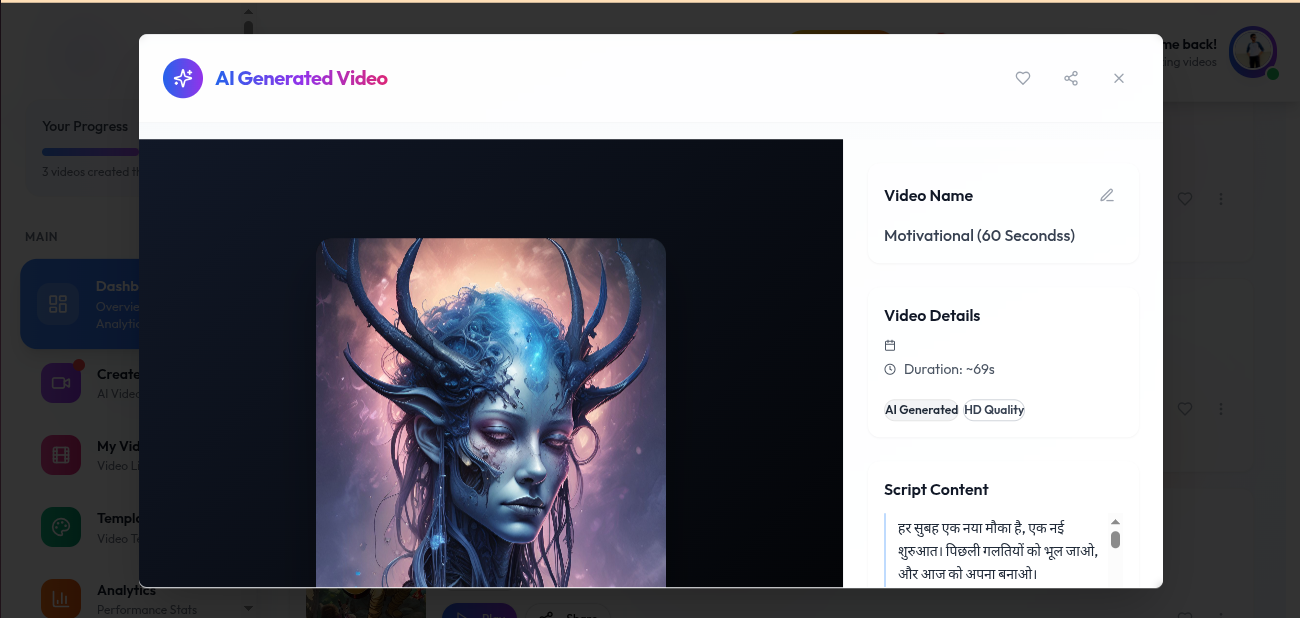The image size is (1300, 618).
Task: Click the calendar icon under Video Details
Action: click(890, 345)
